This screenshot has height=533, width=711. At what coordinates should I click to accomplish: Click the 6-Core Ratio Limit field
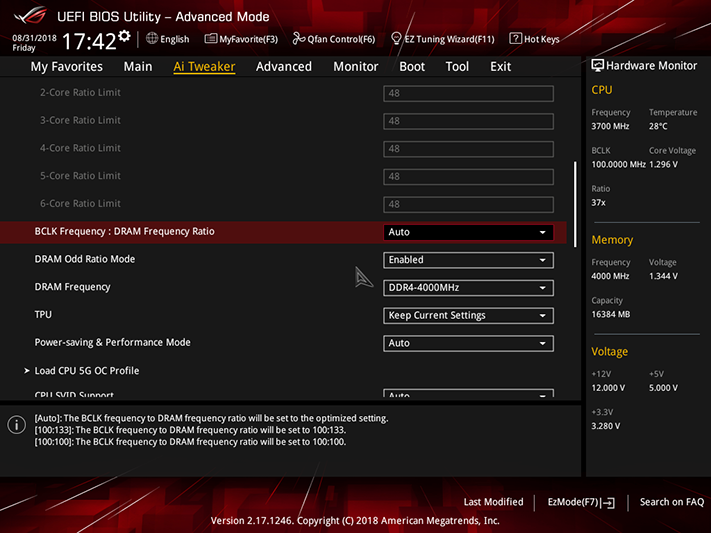coord(468,205)
